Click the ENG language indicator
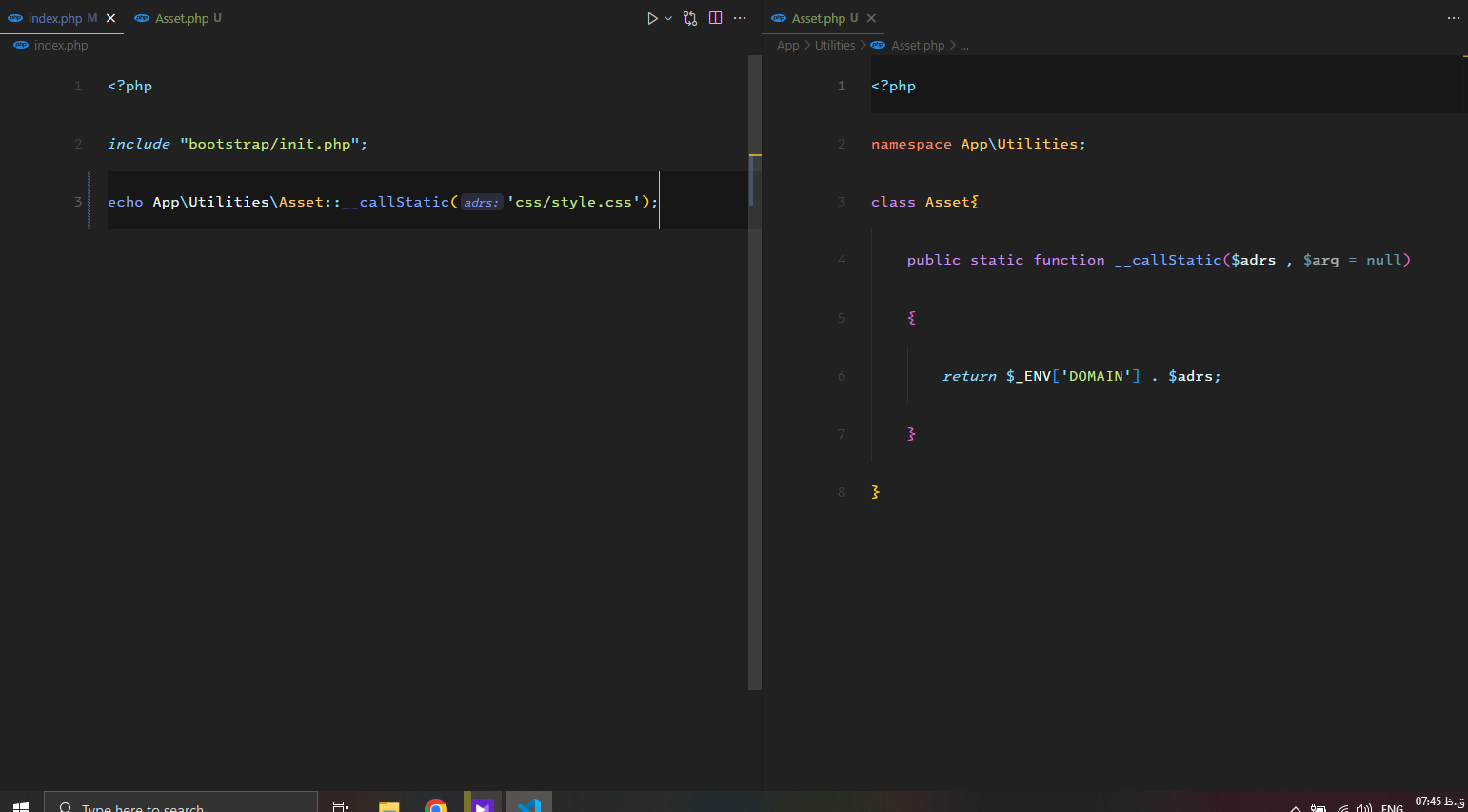 [1392, 807]
